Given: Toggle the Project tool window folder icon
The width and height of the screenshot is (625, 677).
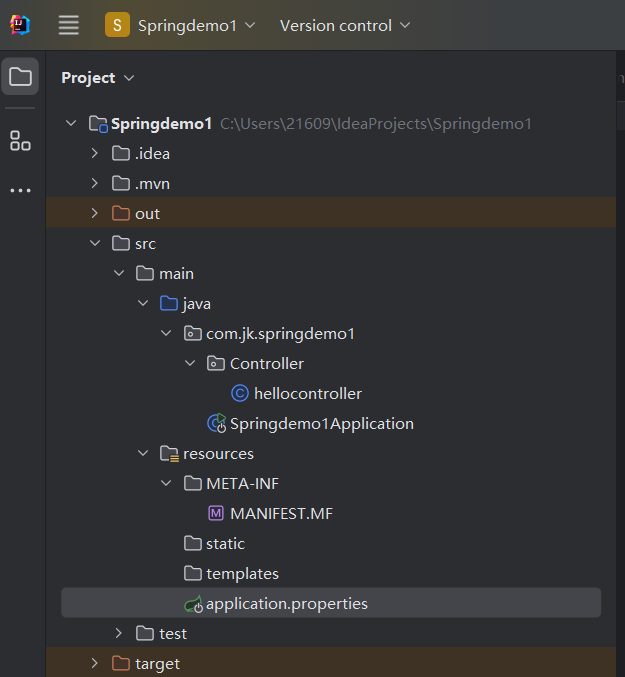Looking at the screenshot, I should (x=20, y=76).
